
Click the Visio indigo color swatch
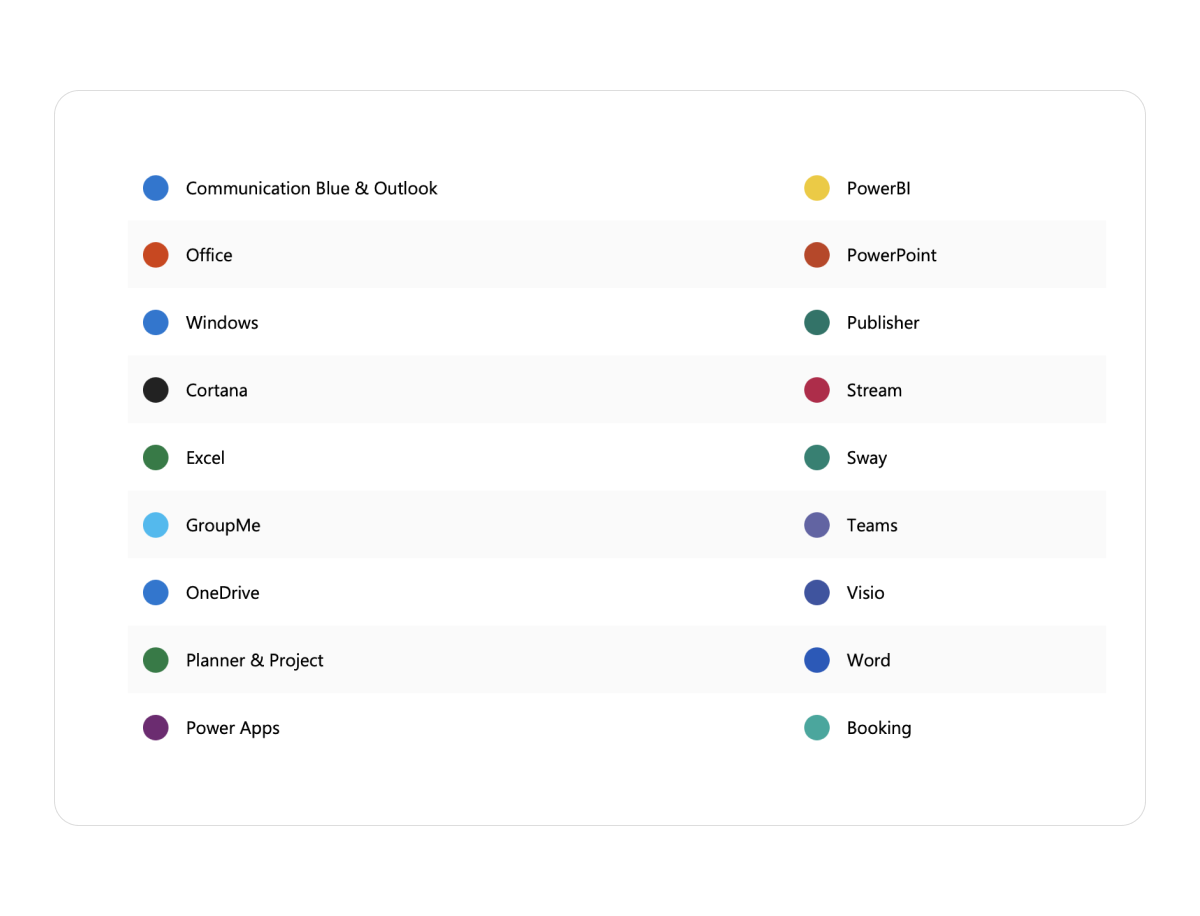pos(817,593)
